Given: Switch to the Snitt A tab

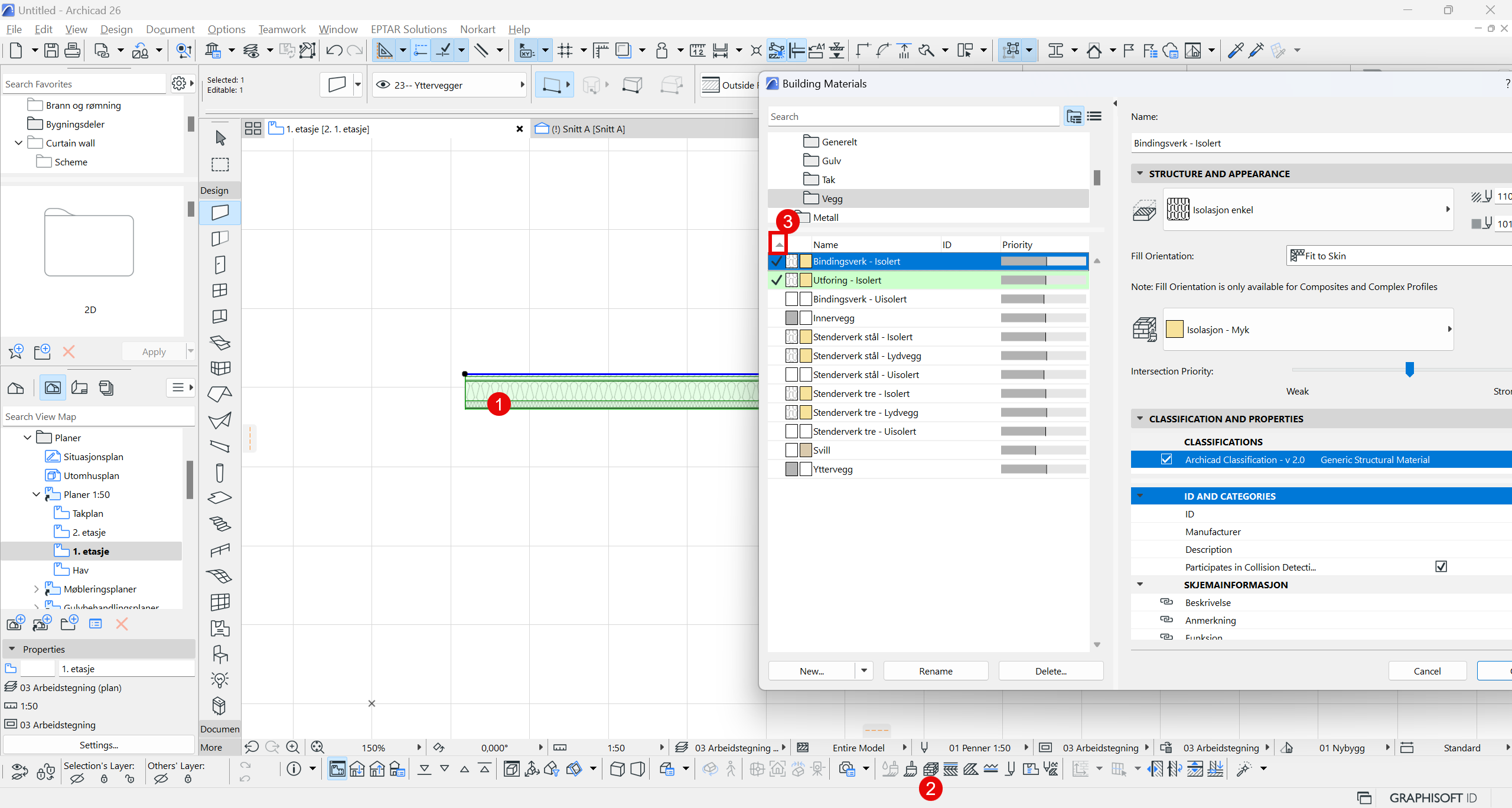Looking at the screenshot, I should [586, 129].
